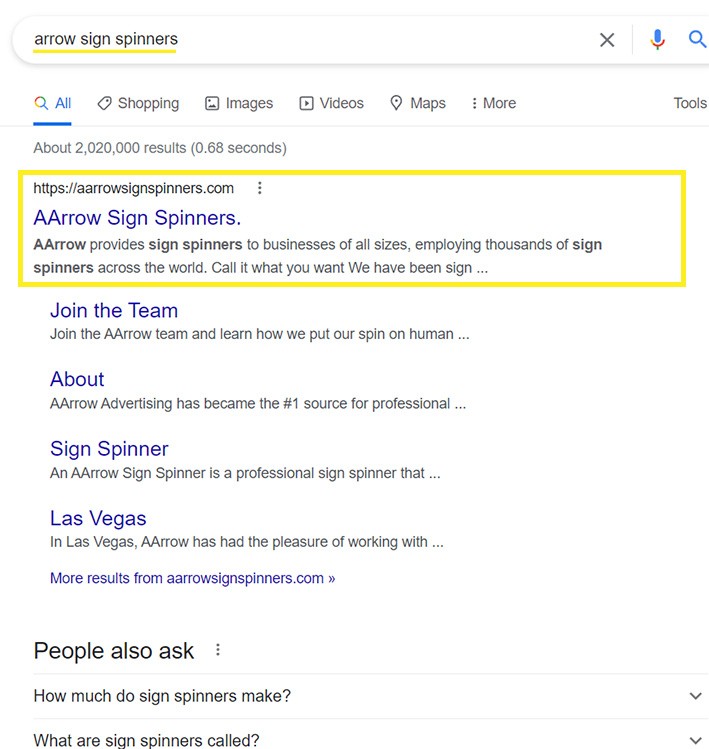The height and width of the screenshot is (749, 709).
Task: Expand "What are sign spinners called?" question
Action: [696, 741]
